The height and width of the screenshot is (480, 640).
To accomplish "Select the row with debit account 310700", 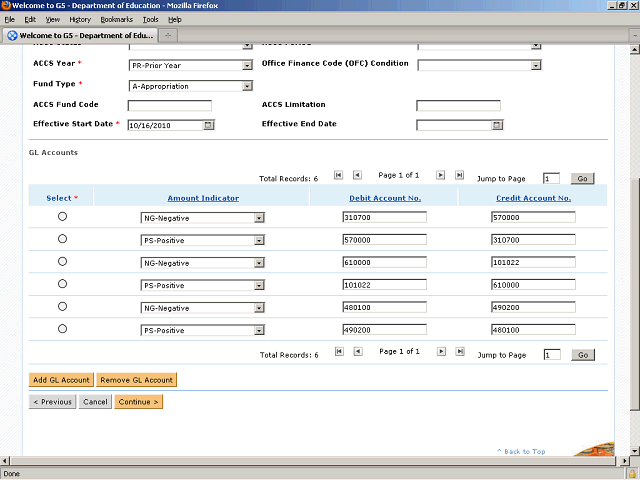I will click(63, 216).
